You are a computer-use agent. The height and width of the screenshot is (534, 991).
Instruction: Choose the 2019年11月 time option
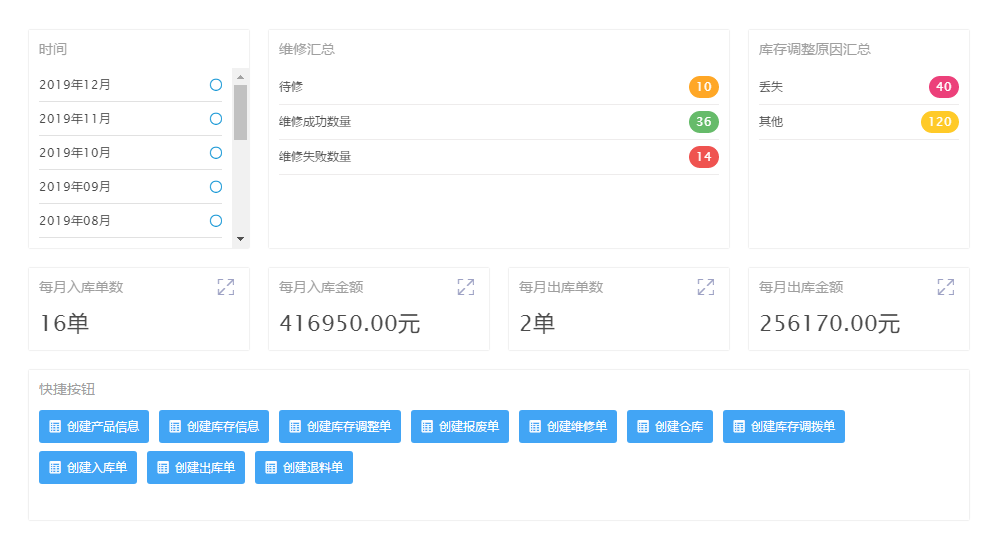[x=216, y=119]
